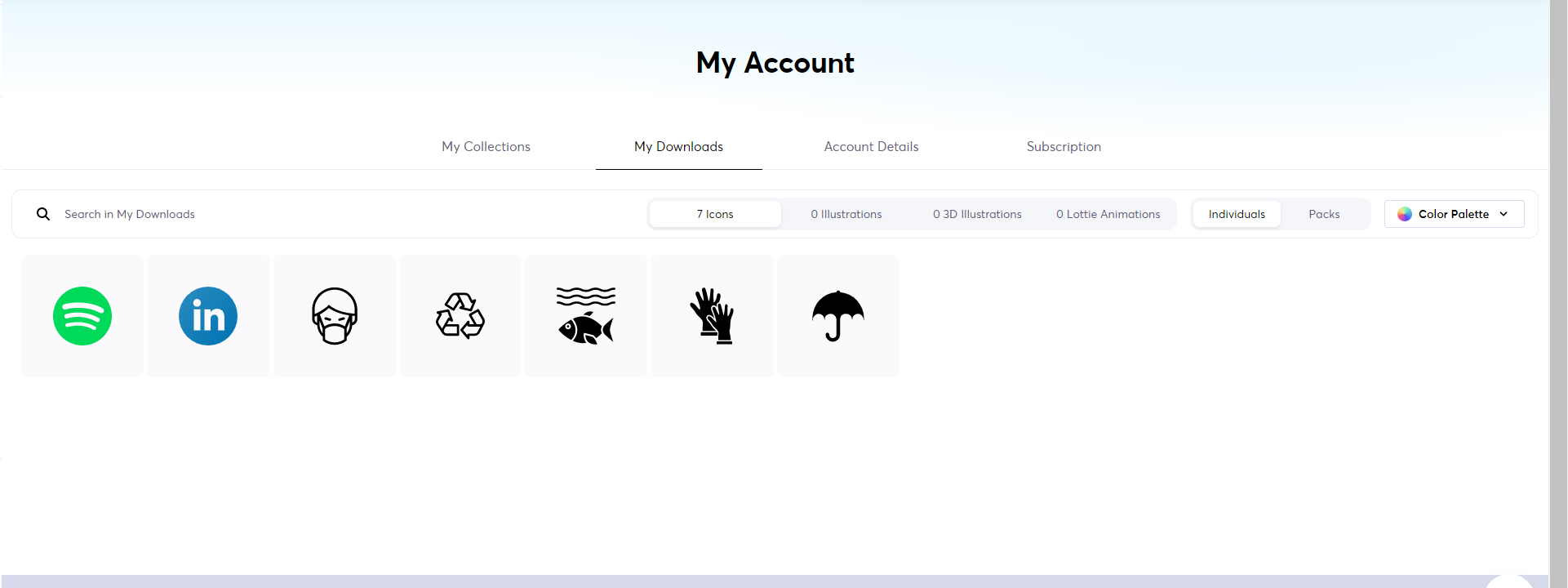Open the Account Details tab
1568x588 pixels.
click(x=871, y=147)
